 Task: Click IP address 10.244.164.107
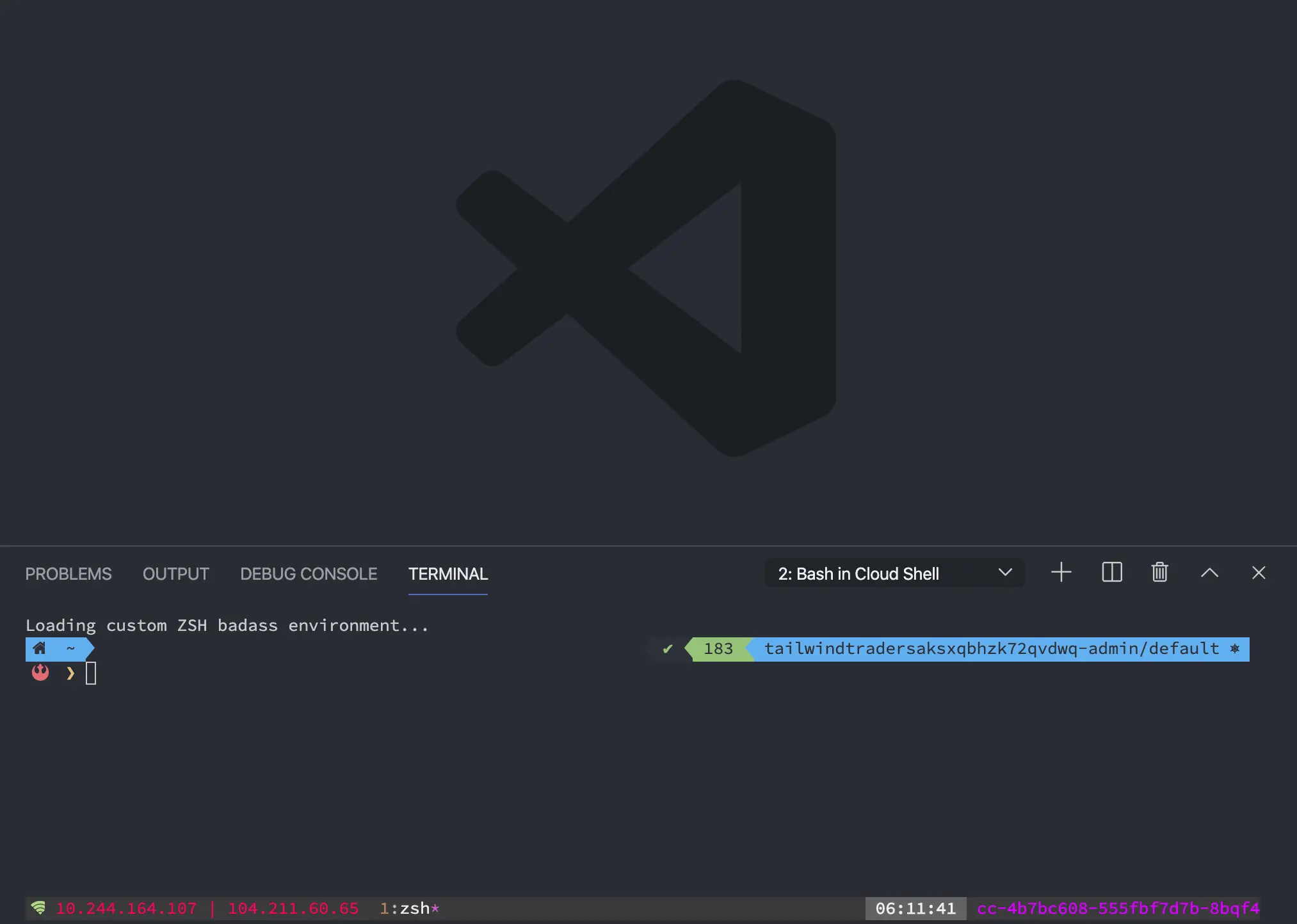[x=126, y=909]
